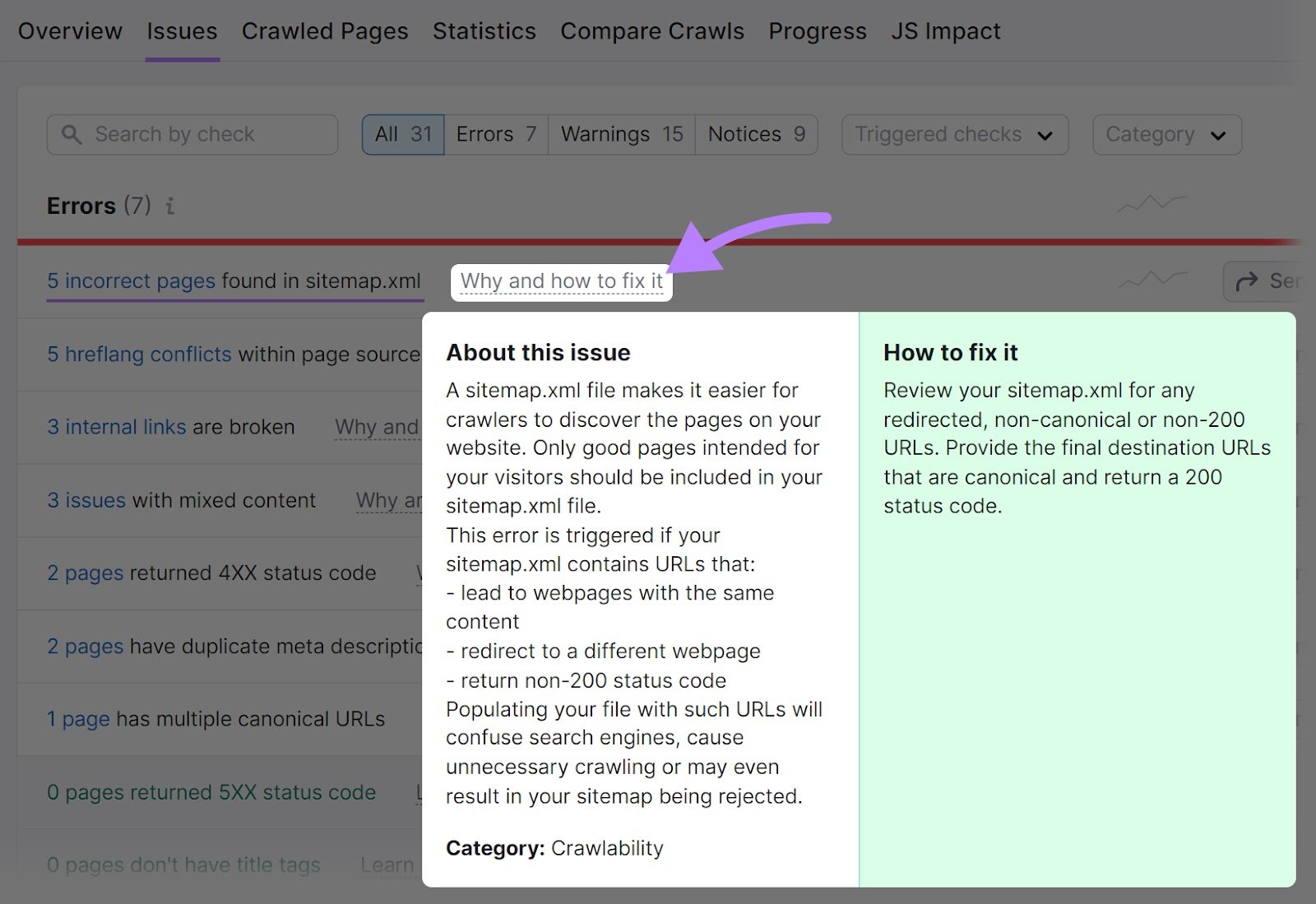The width and height of the screenshot is (1316, 904).
Task: Open the Category filter dropdown
Action: 1165,134
